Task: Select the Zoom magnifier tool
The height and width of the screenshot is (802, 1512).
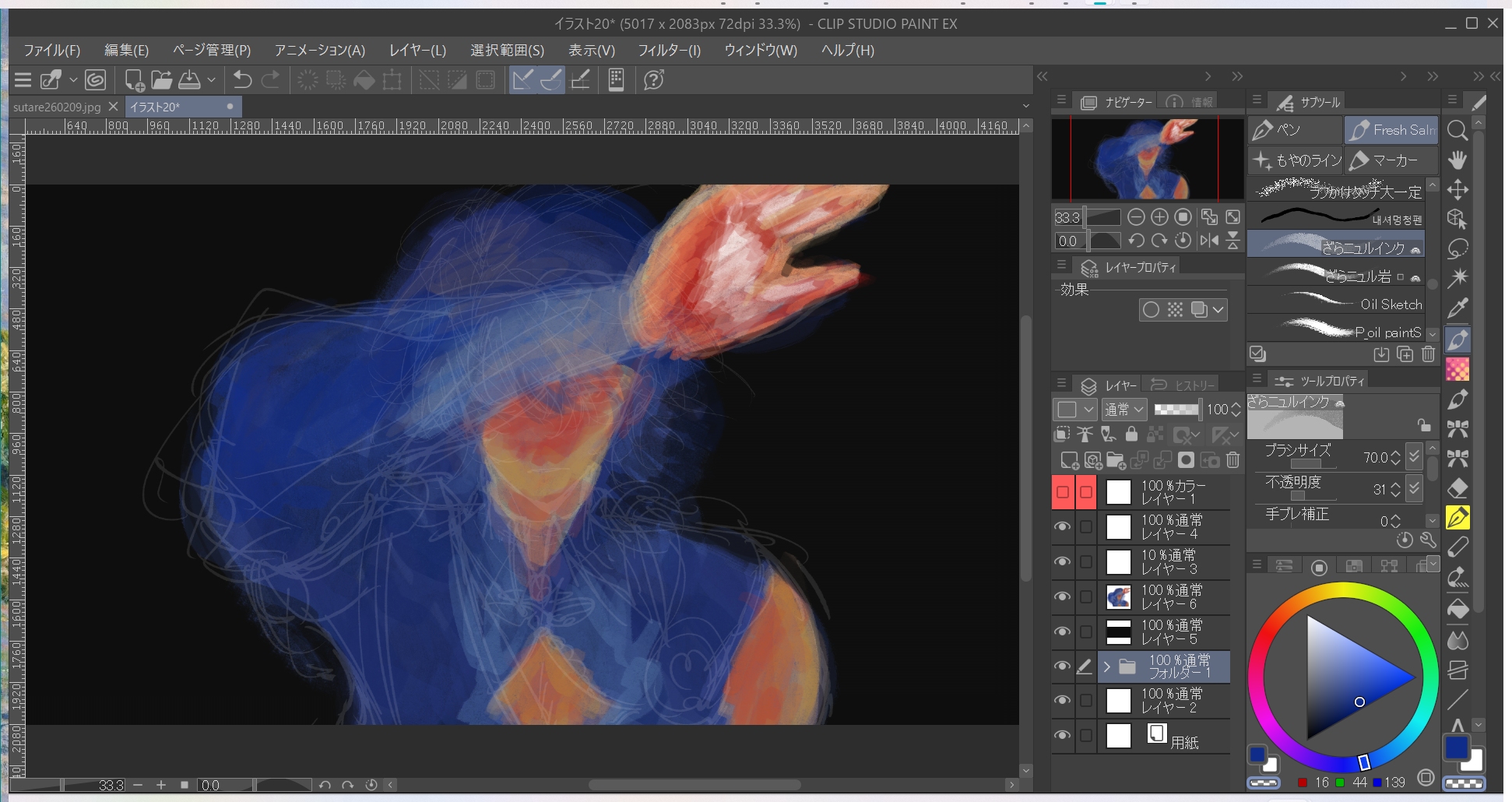Action: (x=1457, y=131)
